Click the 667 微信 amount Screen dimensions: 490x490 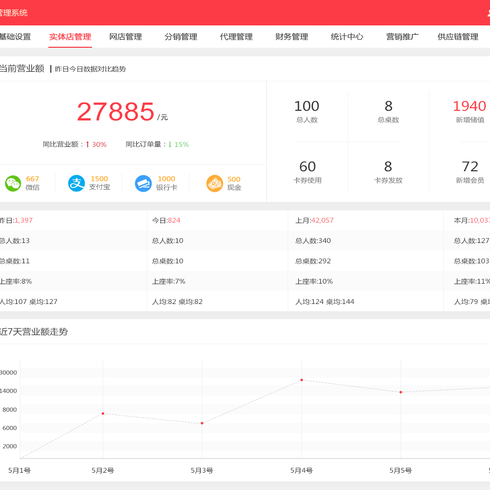pos(32,179)
